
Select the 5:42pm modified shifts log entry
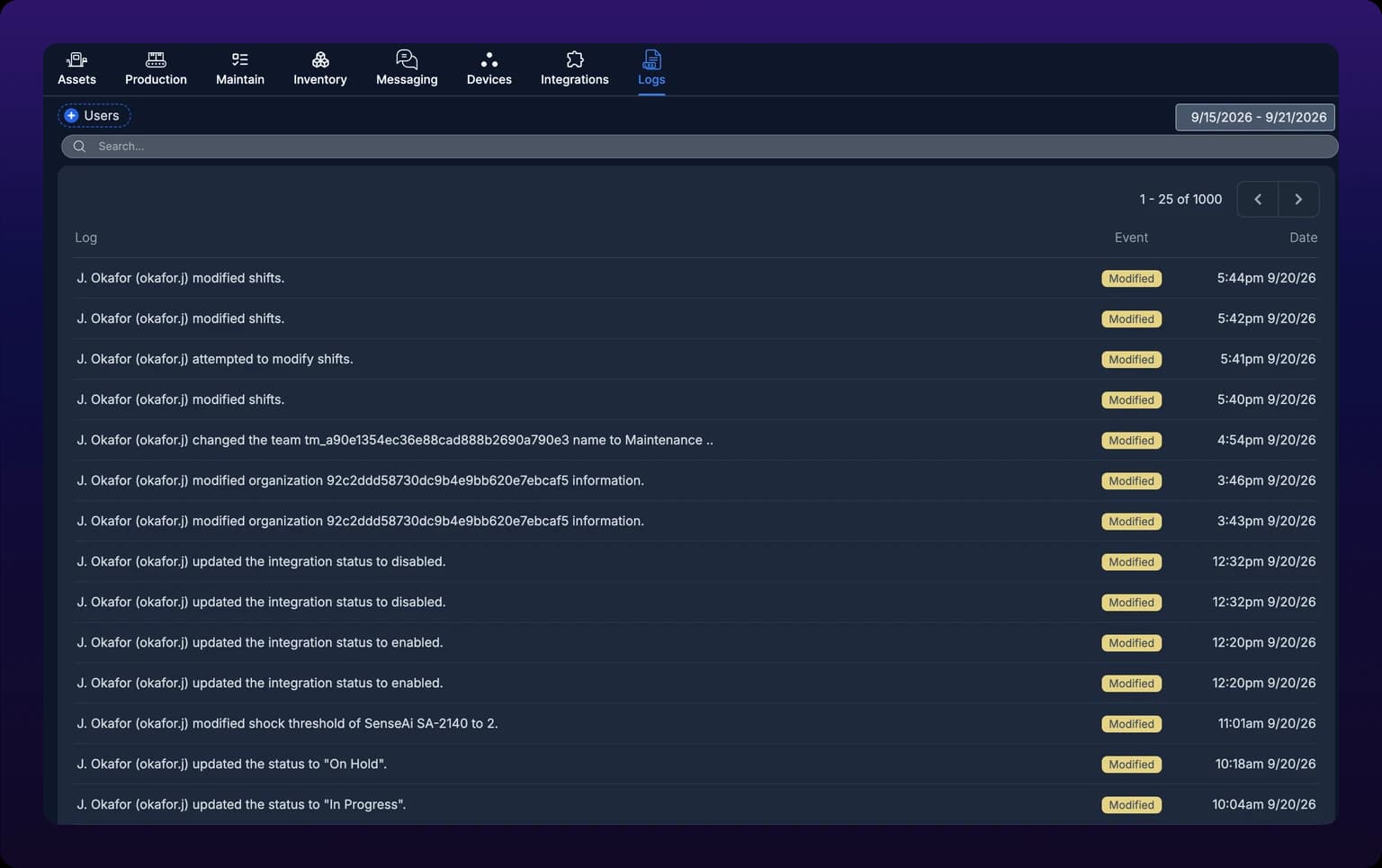[695, 318]
